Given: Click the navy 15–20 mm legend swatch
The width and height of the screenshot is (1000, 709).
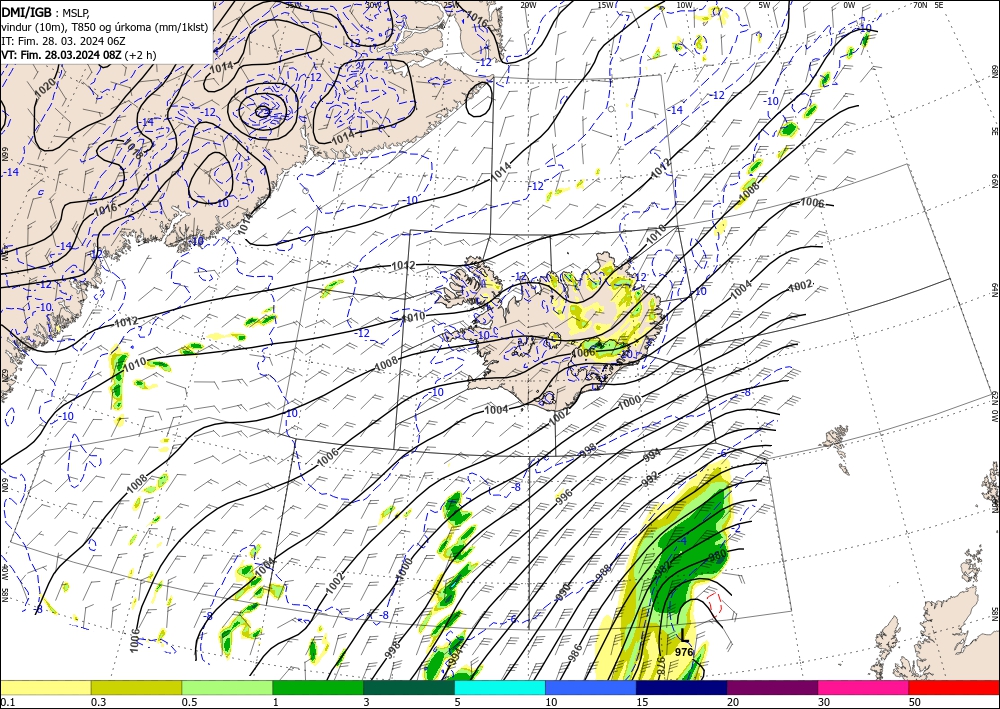Looking at the screenshot, I should 682,687.
